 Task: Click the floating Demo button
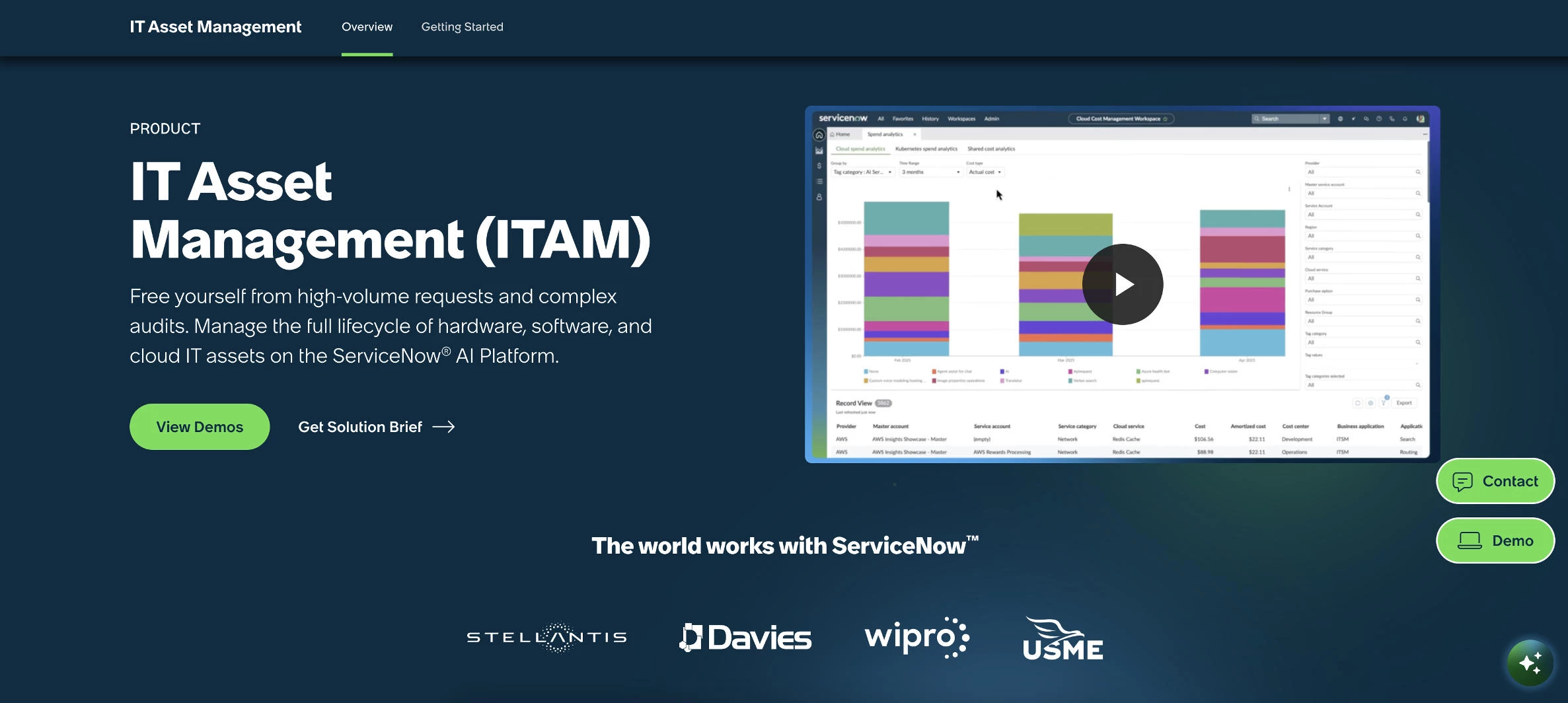pyautogui.click(x=1495, y=540)
